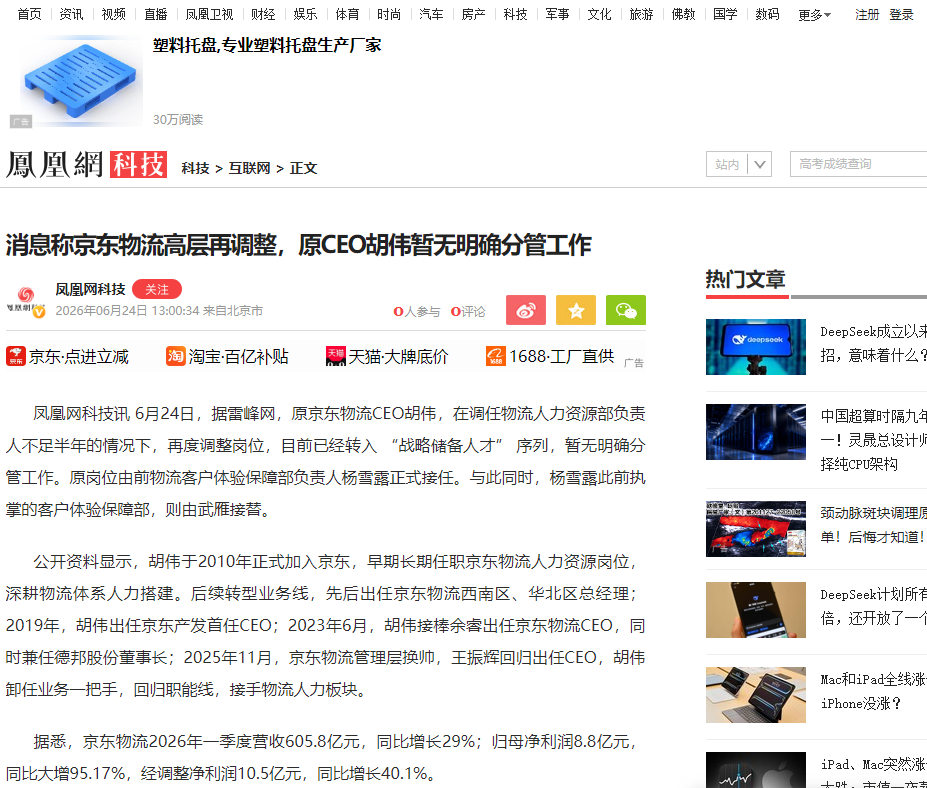Open 视频 in top navigation
Image resolution: width=927 pixels, height=788 pixels.
[114, 14]
